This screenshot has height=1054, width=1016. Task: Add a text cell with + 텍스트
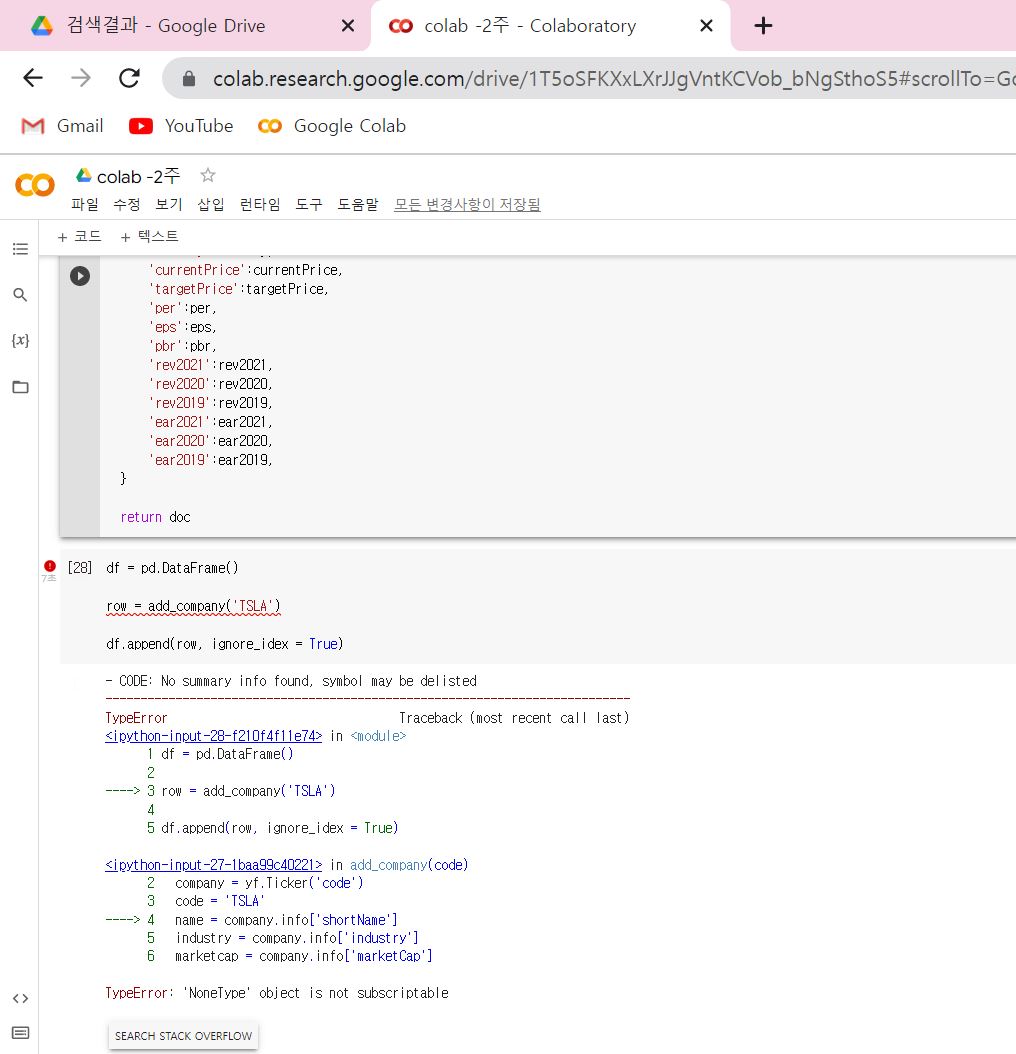pyautogui.click(x=149, y=237)
